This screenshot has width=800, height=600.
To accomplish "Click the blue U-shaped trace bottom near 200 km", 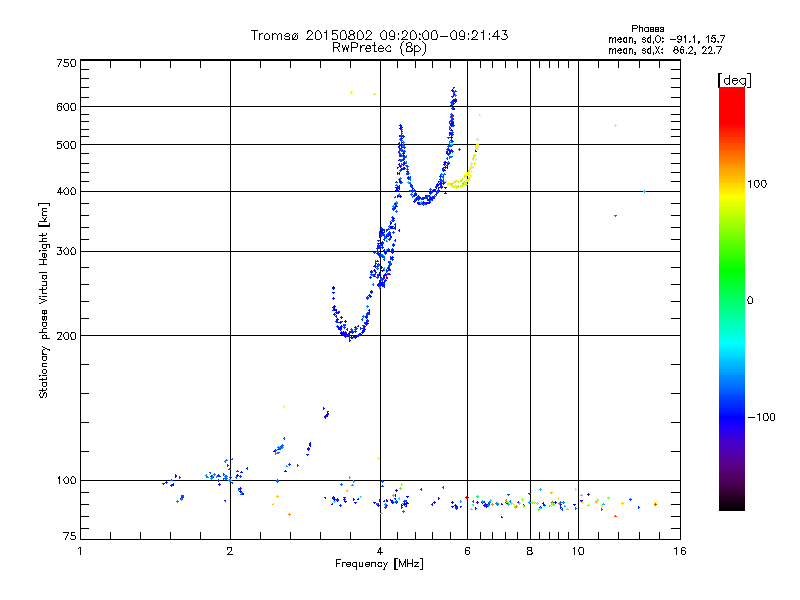I will click(x=351, y=334).
